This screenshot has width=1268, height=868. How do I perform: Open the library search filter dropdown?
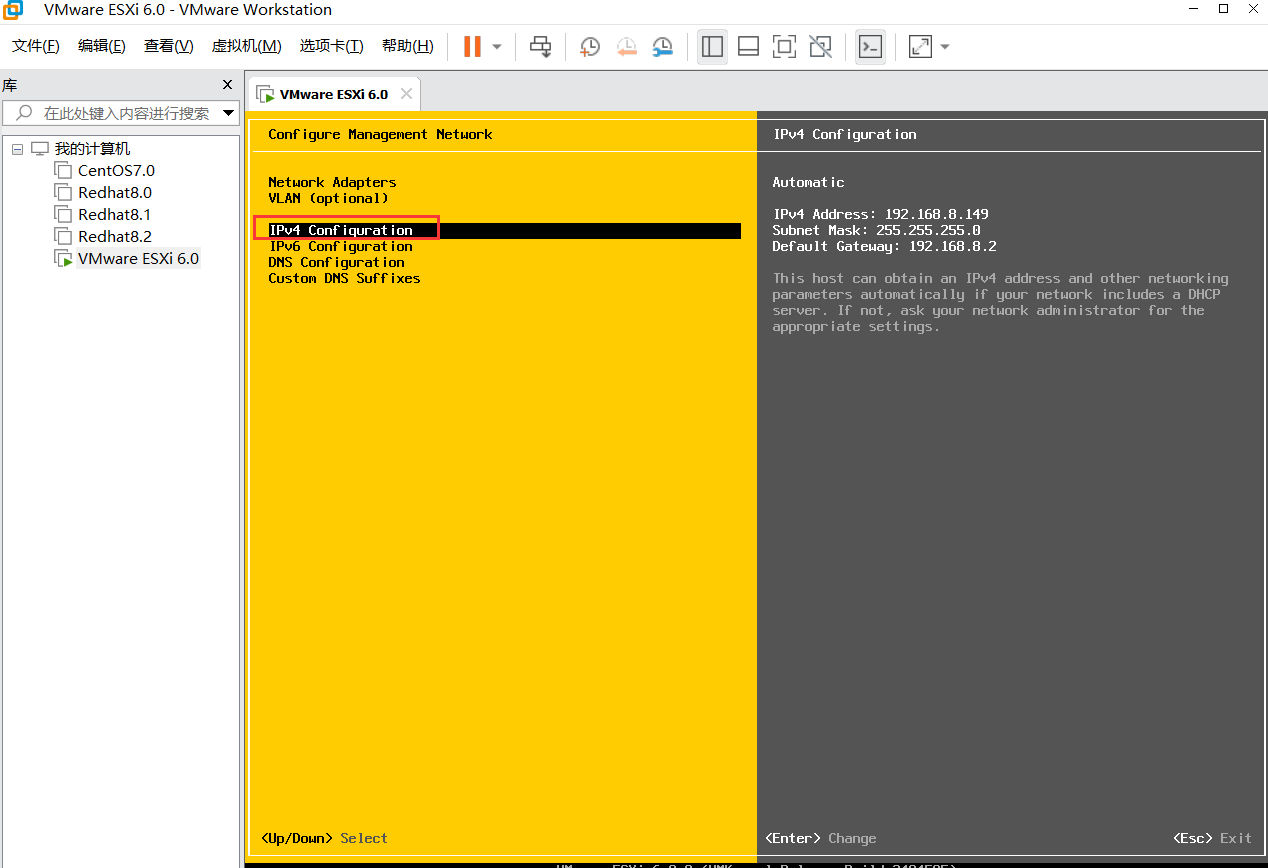click(x=228, y=113)
